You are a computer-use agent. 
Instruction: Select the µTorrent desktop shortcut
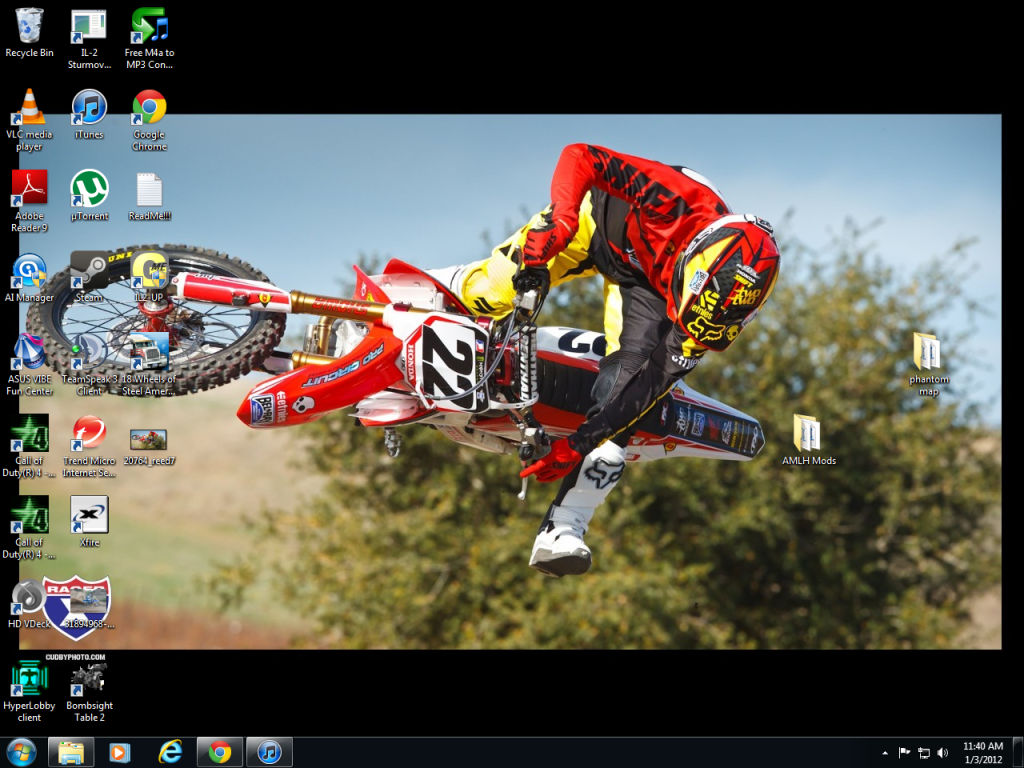[x=89, y=189]
